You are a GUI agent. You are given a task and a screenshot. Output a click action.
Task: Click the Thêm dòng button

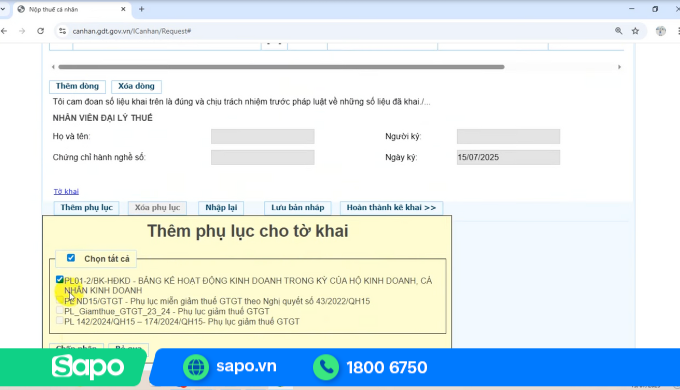pos(77,86)
